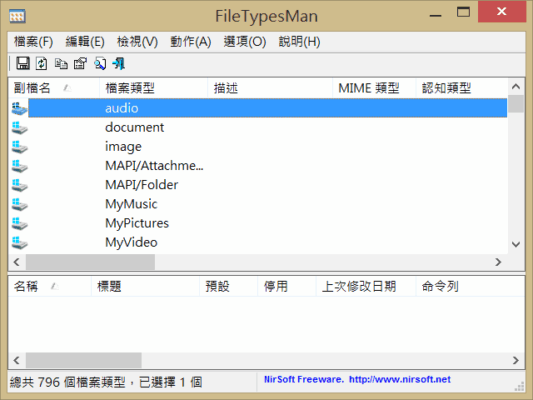Image resolution: width=533 pixels, height=400 pixels.
Task: Sort lower pane by 上次修改日期 column
Action: tap(366, 286)
